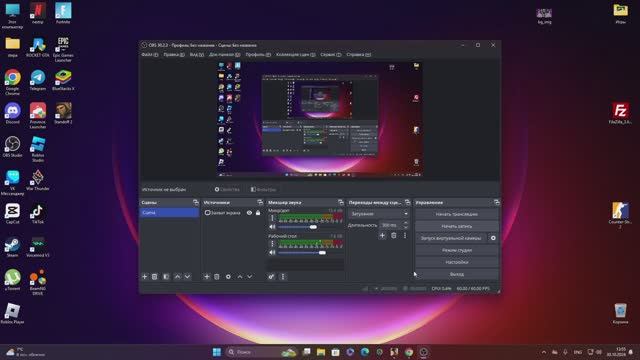Open the Windows Start menu

[217, 352]
